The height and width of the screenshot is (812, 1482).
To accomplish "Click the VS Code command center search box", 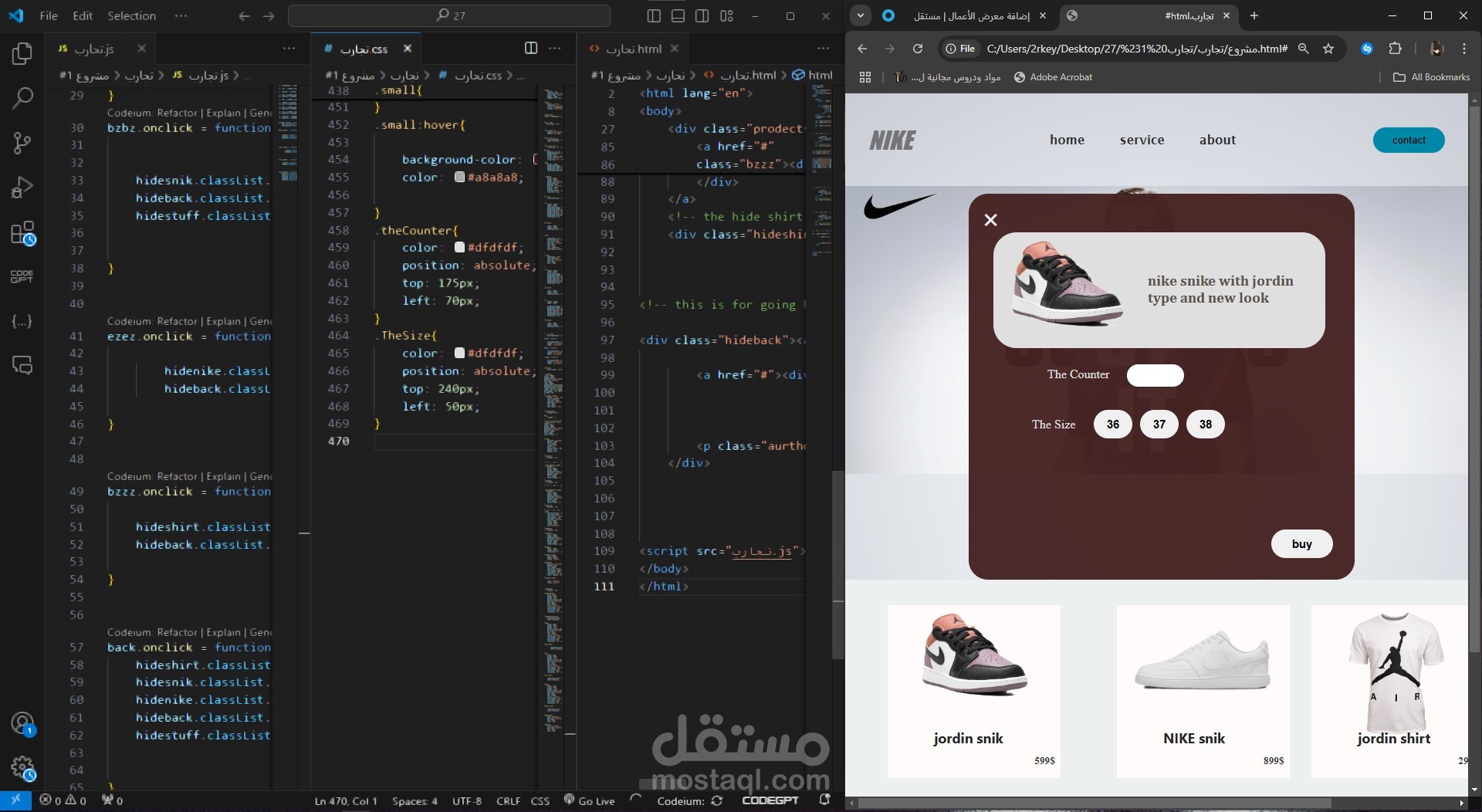I will (x=449, y=15).
